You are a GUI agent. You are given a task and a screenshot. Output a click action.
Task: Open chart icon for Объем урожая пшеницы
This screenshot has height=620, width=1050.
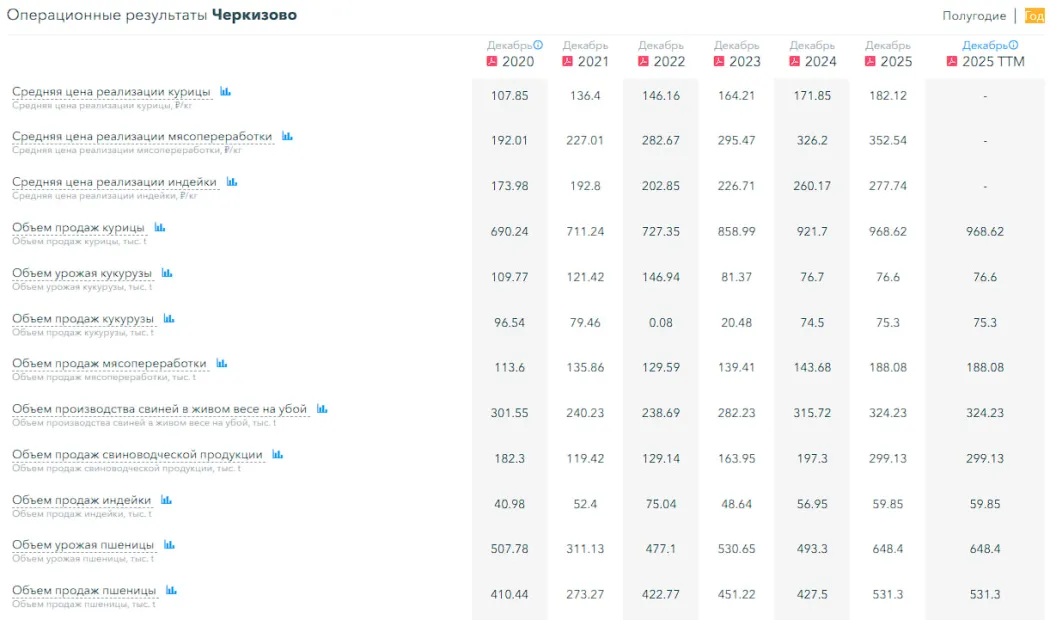(169, 544)
